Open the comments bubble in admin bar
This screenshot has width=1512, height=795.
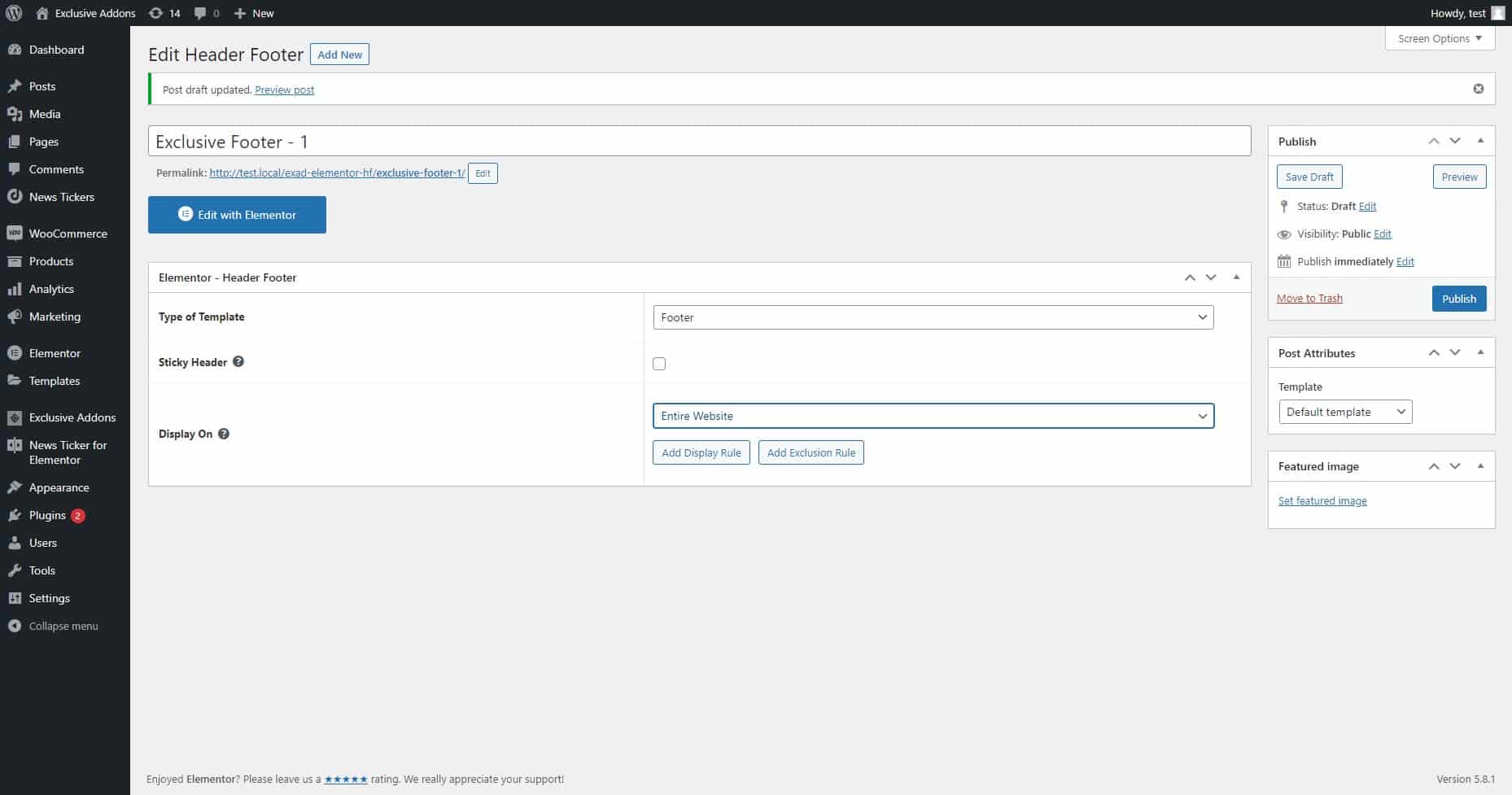tap(207, 13)
